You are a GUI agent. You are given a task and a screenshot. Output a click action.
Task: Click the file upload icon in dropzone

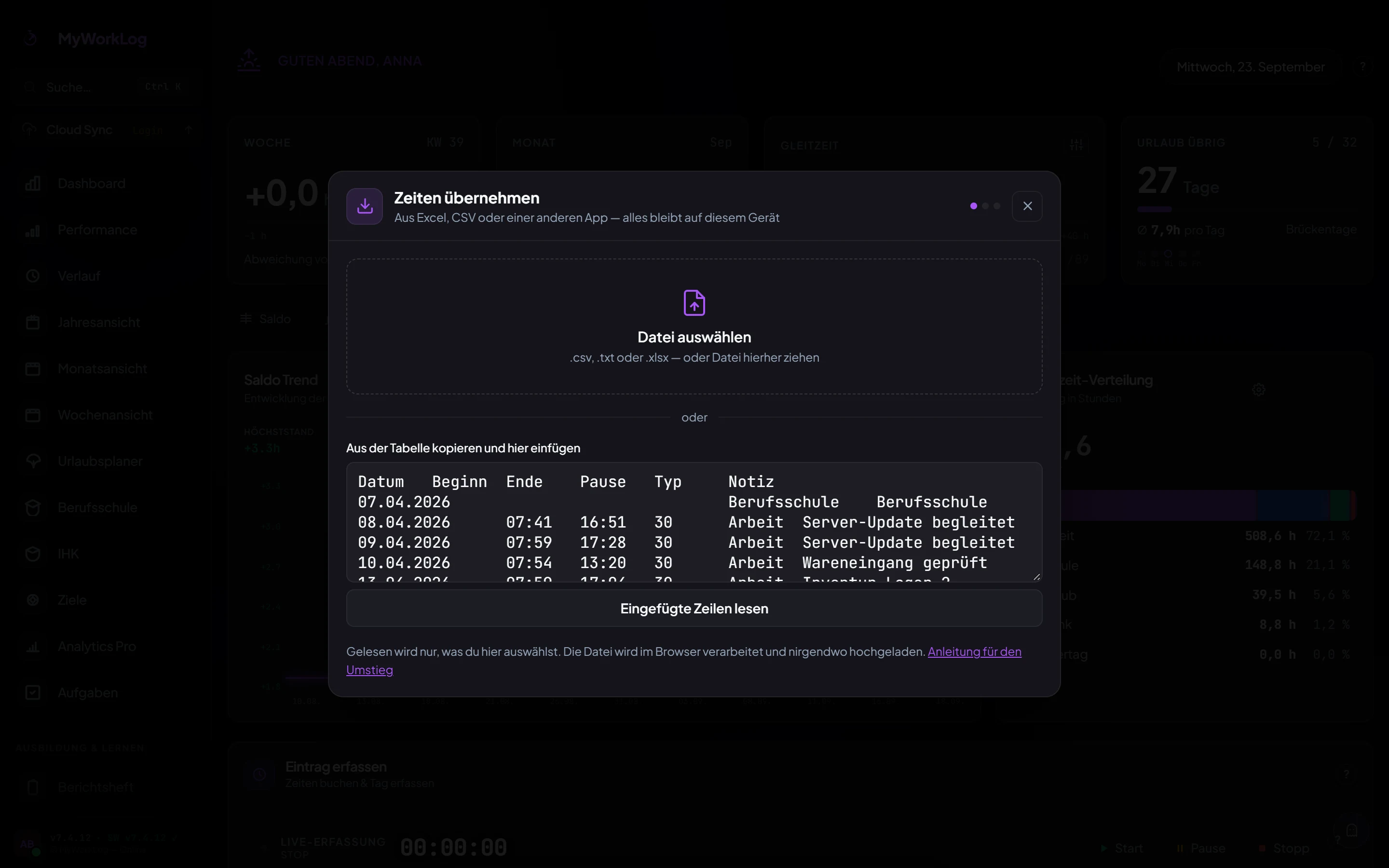point(694,302)
